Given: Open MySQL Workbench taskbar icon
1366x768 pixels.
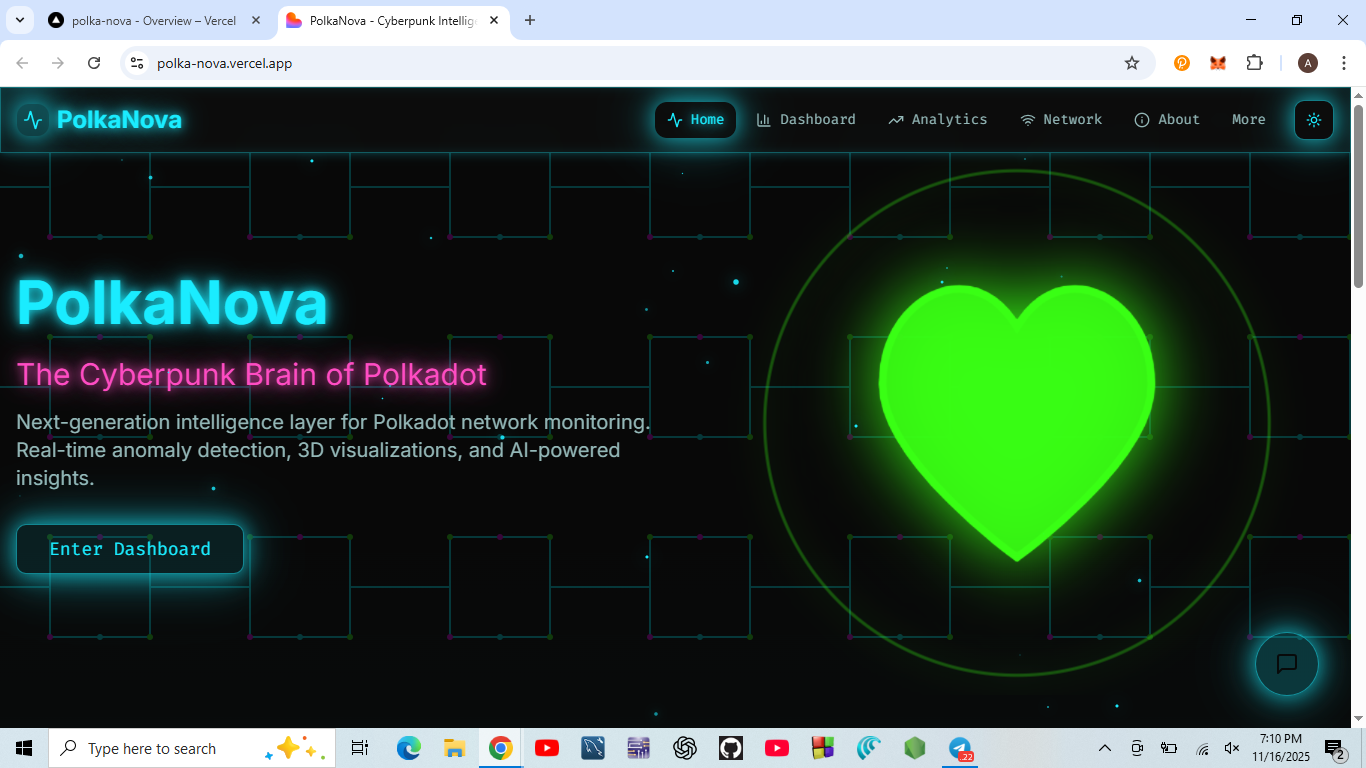Looking at the screenshot, I should click(592, 748).
